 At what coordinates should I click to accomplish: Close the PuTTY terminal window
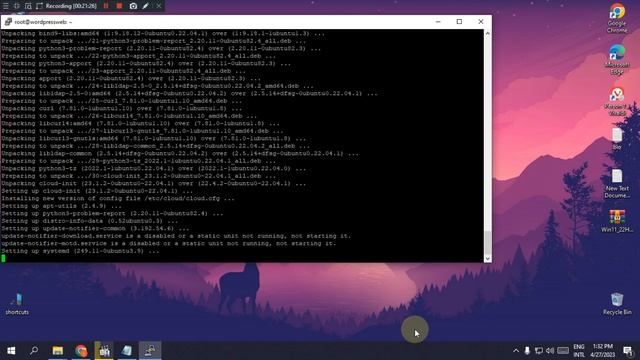pos(480,22)
